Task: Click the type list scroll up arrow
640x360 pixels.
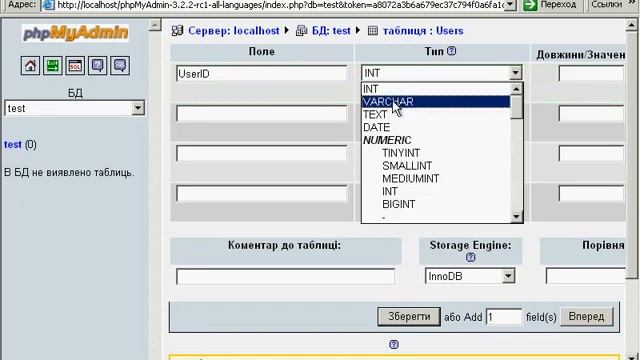Action: (x=516, y=89)
